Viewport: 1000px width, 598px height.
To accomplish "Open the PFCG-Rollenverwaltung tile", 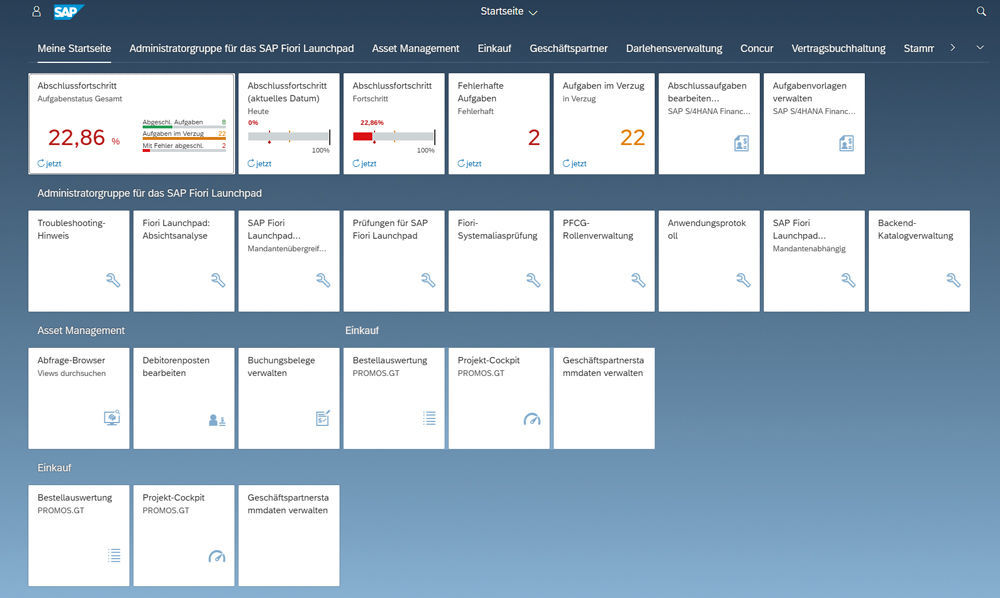I will click(x=603, y=260).
